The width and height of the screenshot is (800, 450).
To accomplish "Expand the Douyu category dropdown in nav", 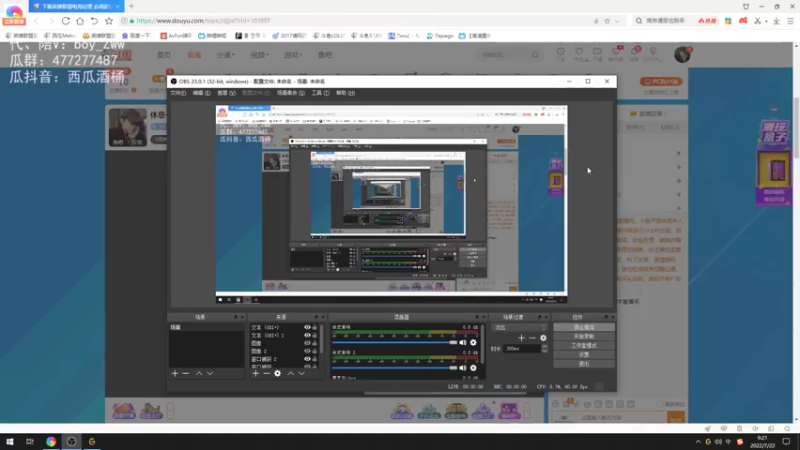I will [x=226, y=55].
